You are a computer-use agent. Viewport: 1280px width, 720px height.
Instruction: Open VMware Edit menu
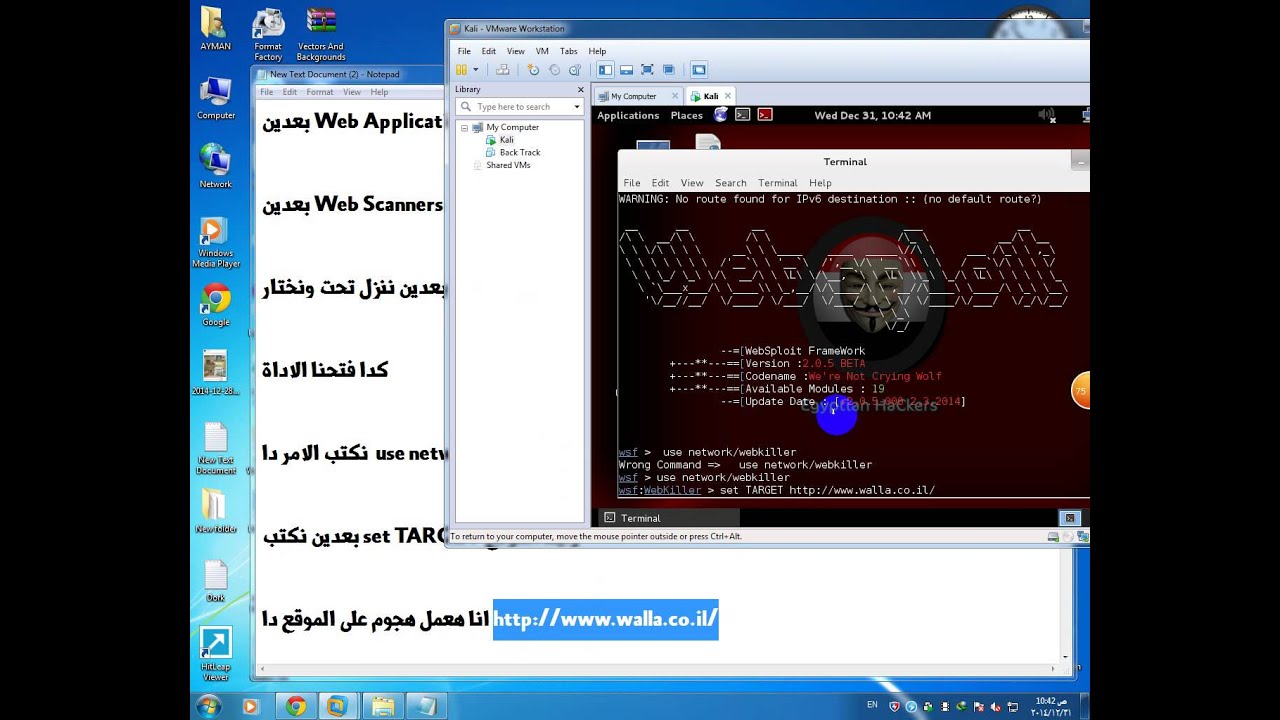488,51
